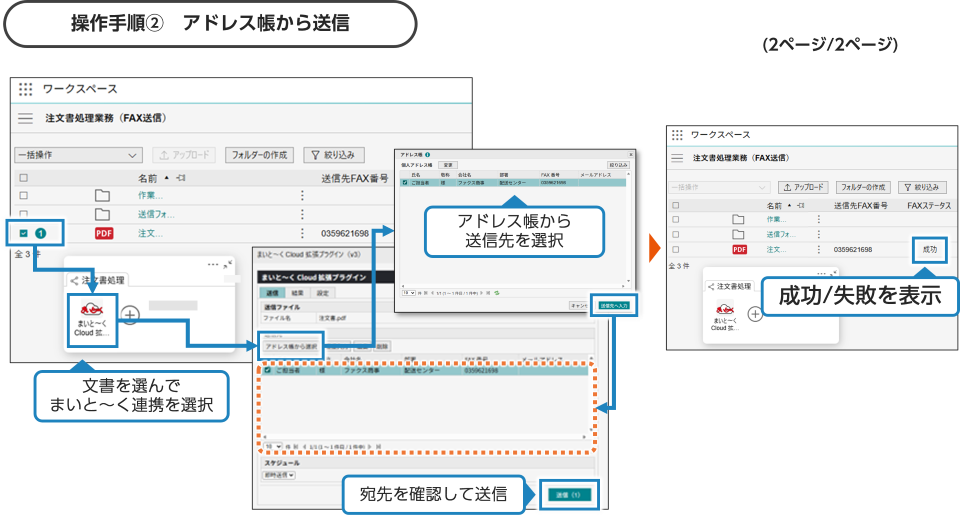Viewport: 960px width, 516px height.
Task: Click 送信 (1) button in plugin window
Action: (569, 495)
